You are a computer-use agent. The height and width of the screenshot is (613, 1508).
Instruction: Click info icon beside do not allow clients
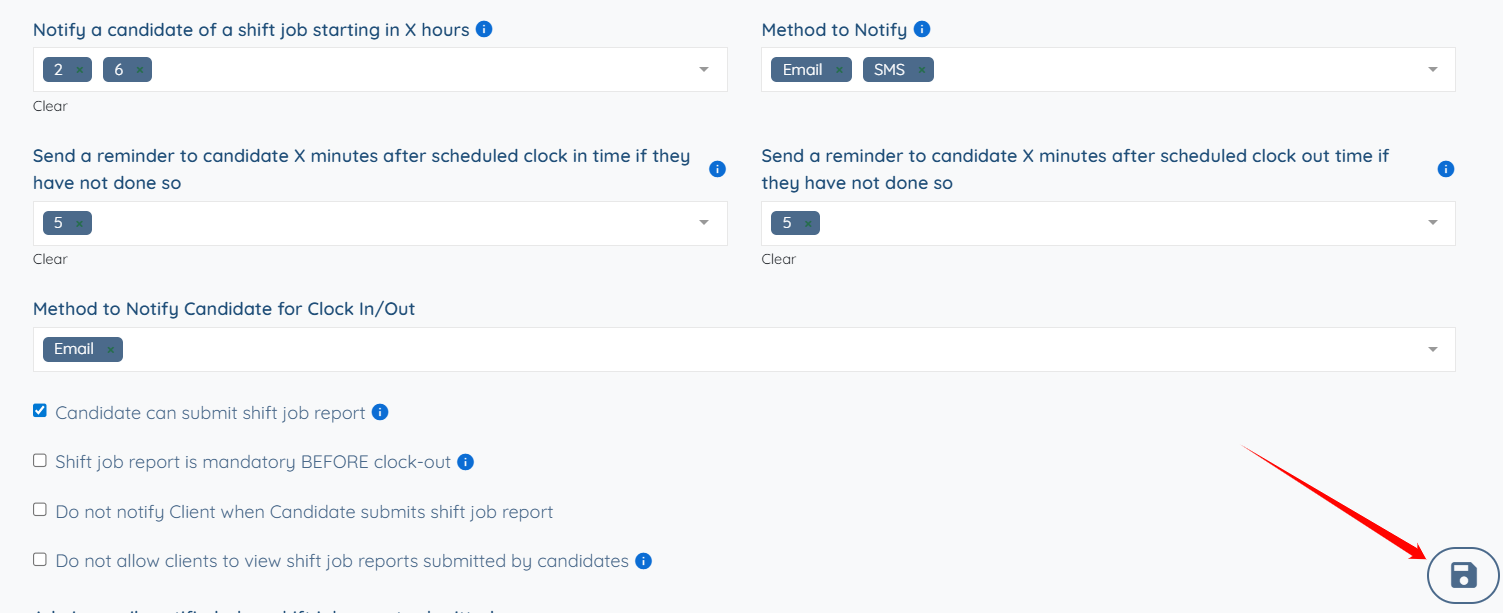[x=644, y=561]
